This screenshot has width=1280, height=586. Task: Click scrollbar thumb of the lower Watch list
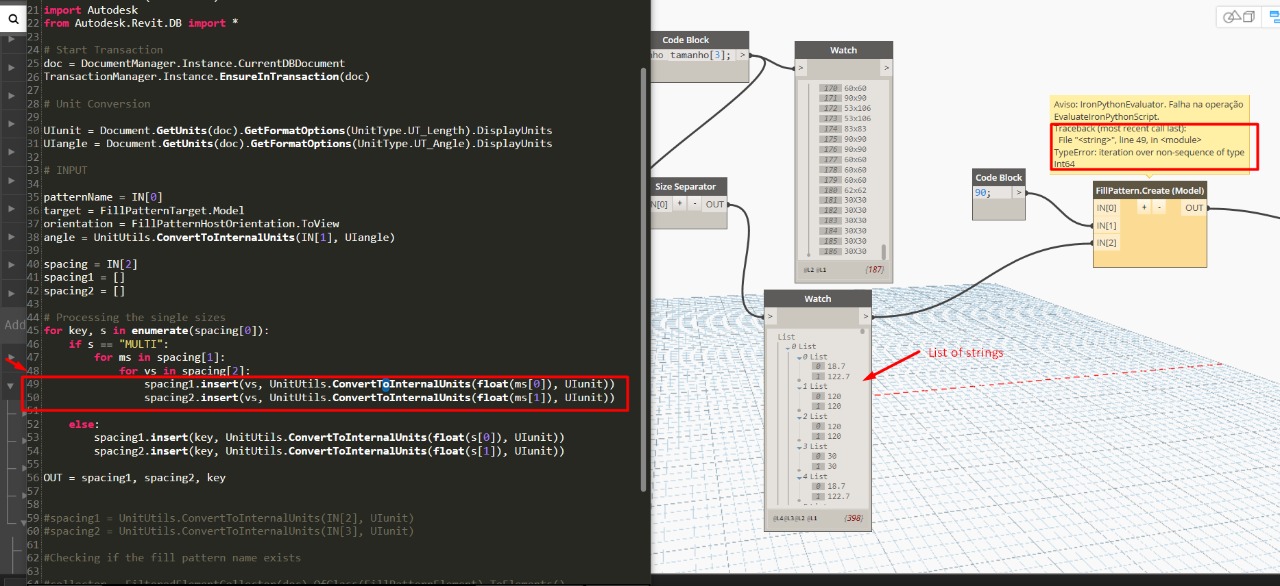863,331
